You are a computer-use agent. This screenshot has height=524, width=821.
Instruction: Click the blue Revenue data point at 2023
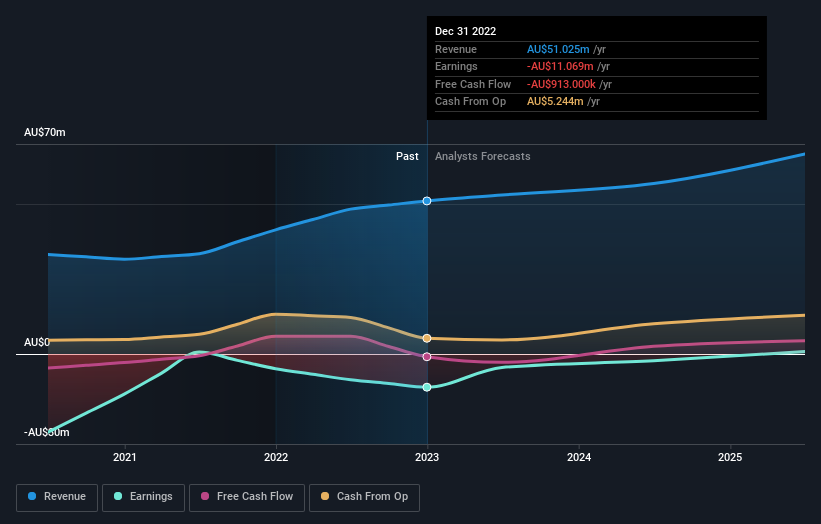click(x=427, y=201)
